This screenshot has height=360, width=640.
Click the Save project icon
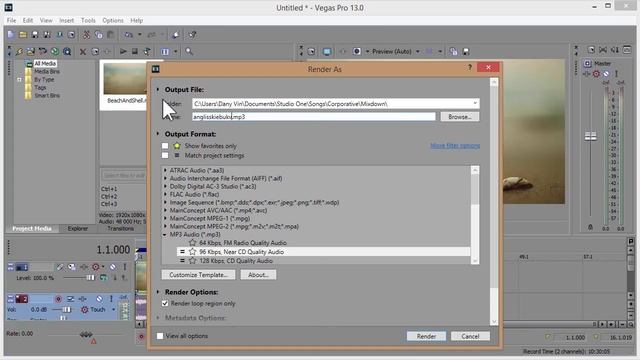point(35,35)
